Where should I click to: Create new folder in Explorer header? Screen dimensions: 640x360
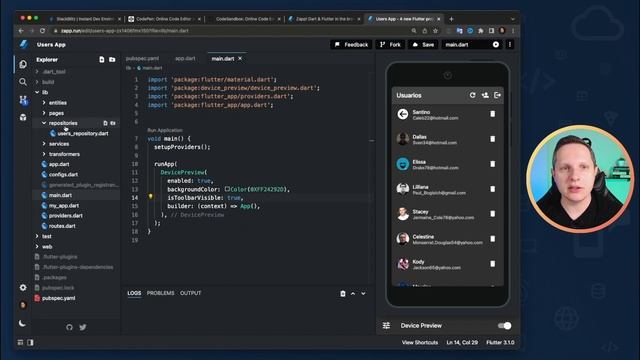(x=112, y=60)
